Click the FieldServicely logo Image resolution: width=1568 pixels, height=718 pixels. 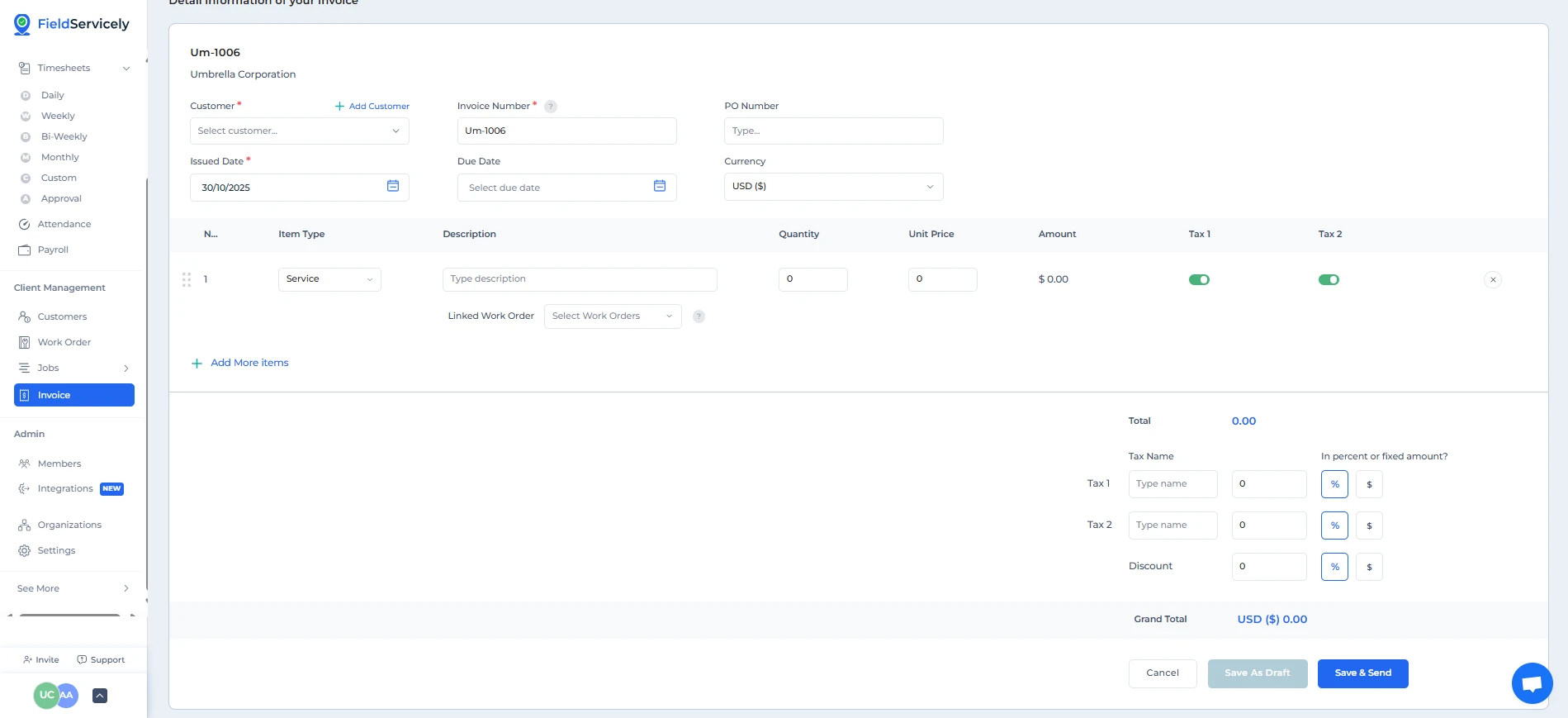tap(72, 24)
